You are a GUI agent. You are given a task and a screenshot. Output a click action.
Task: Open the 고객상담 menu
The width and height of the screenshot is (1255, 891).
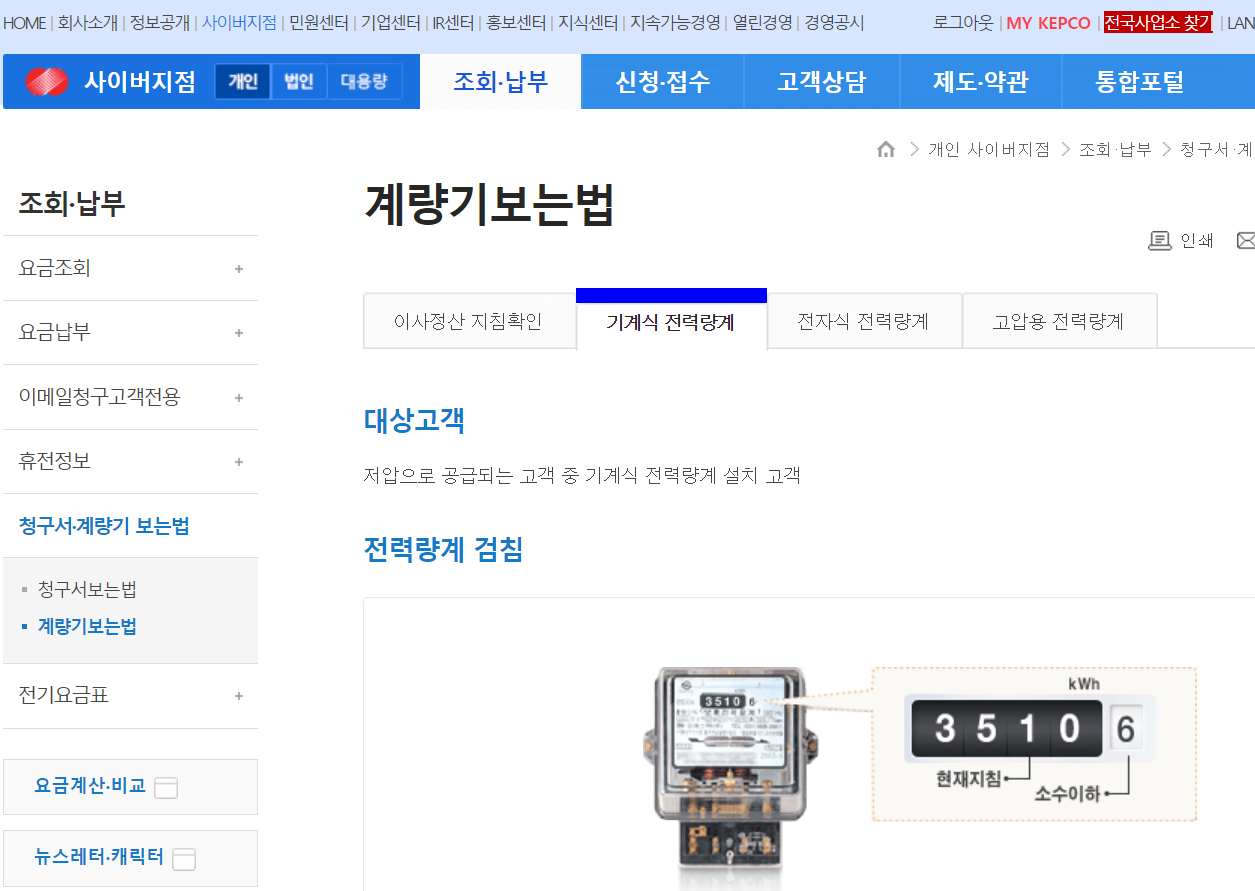click(821, 81)
